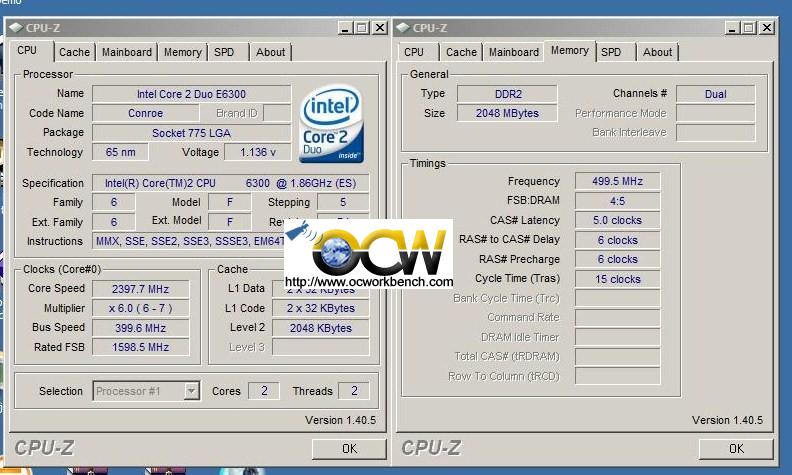Click the Voltage value '1.136 v'

click(x=258, y=152)
